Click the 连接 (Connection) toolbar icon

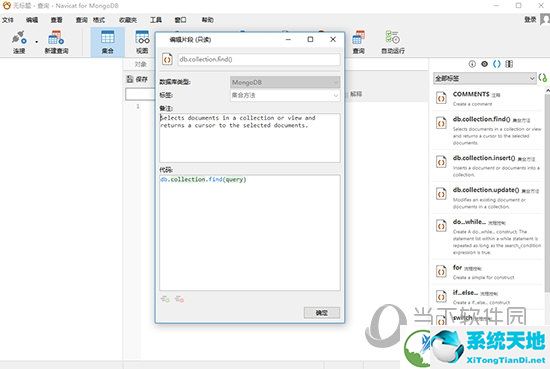pos(19,42)
